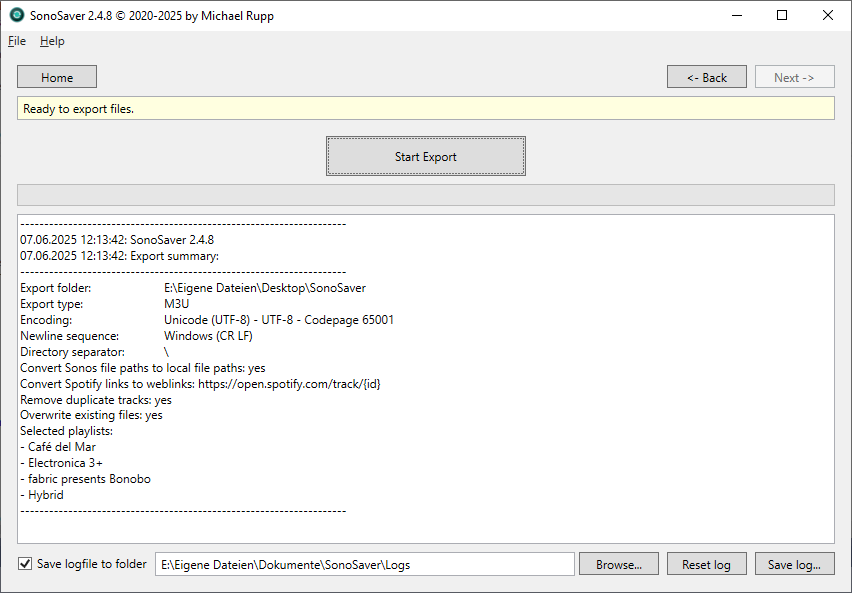Image resolution: width=852 pixels, height=593 pixels.
Task: Open the File menu
Action: (16, 41)
